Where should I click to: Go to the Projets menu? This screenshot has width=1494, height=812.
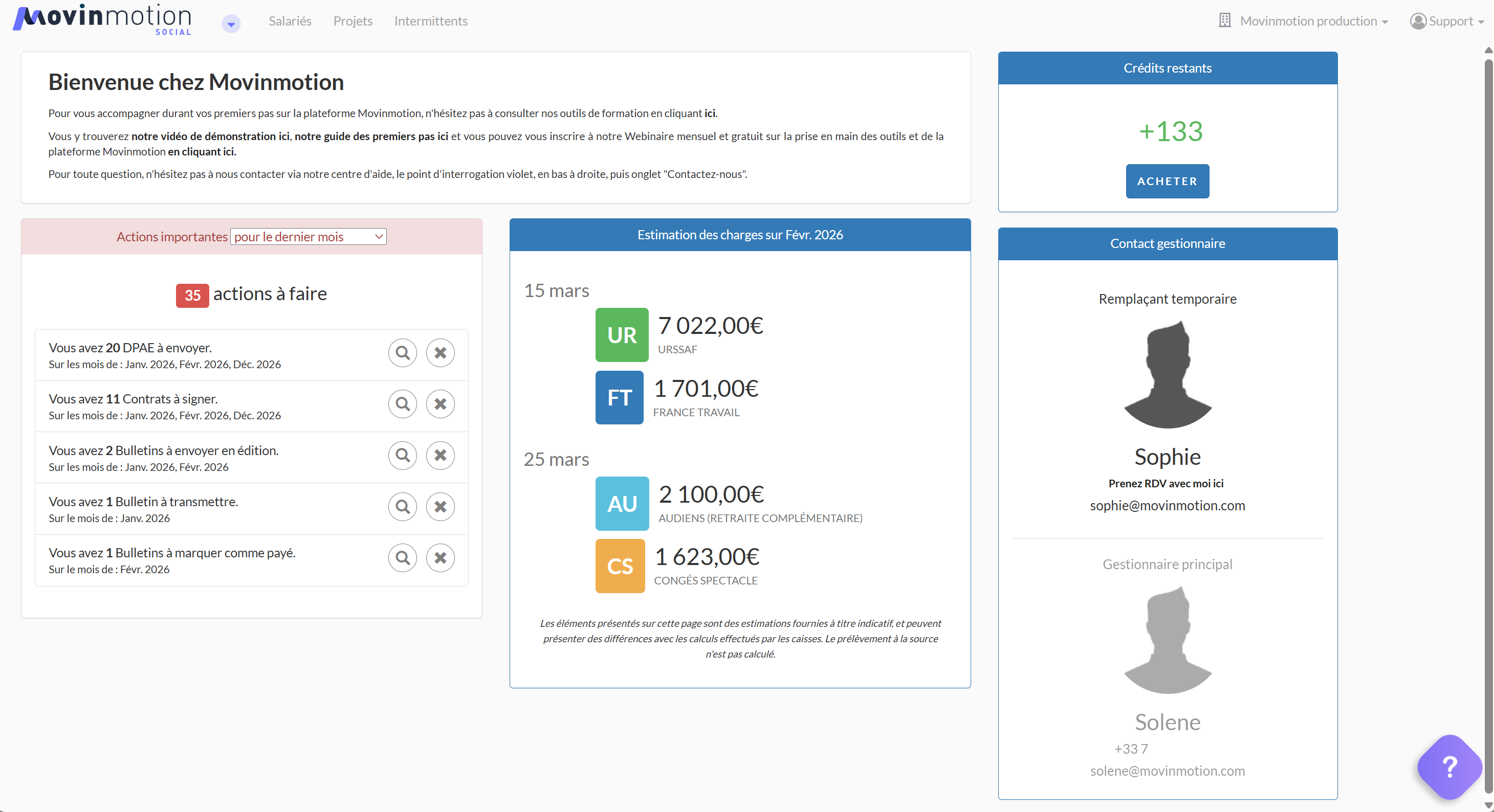pyautogui.click(x=353, y=21)
